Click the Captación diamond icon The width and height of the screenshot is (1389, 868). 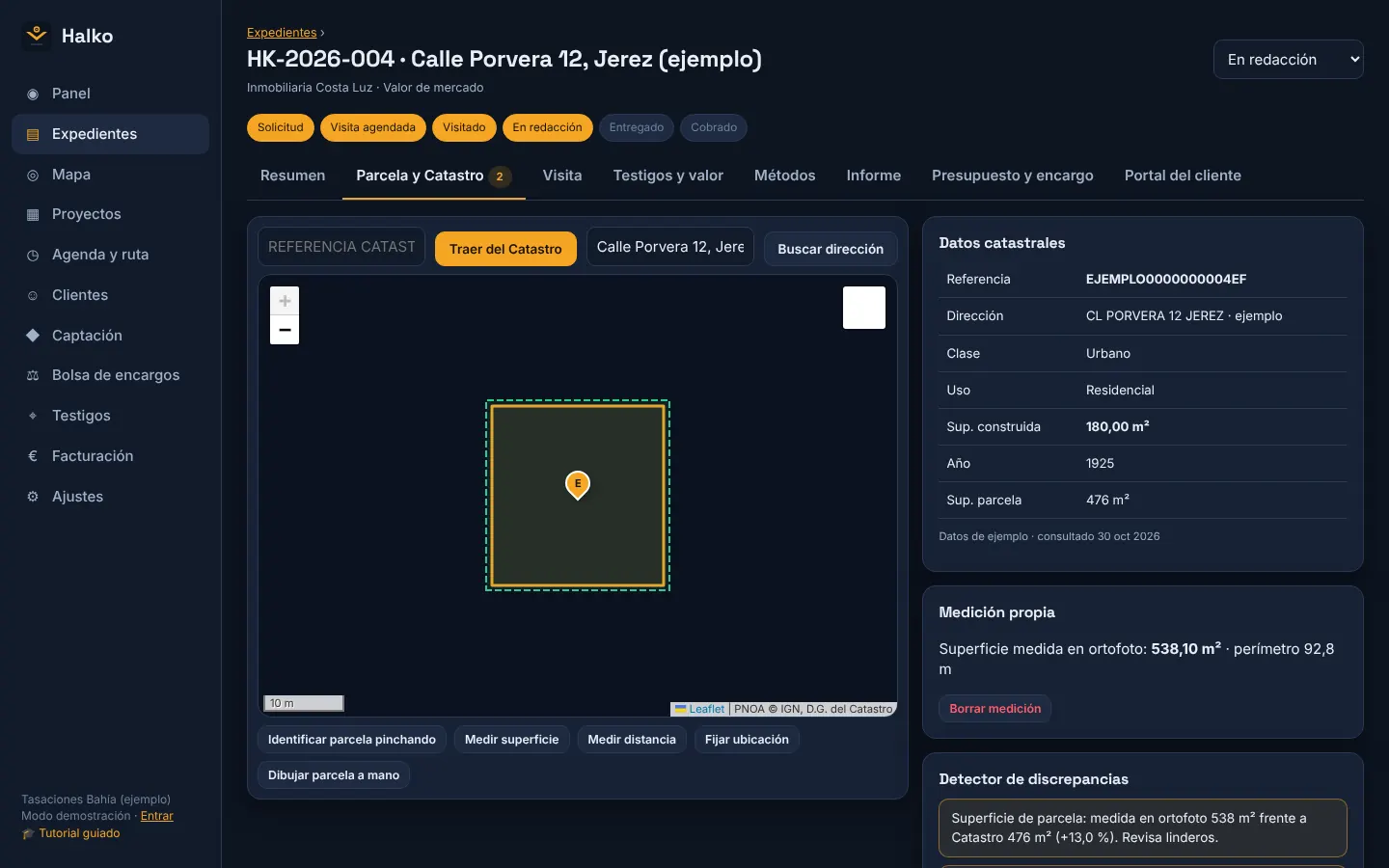tap(33, 336)
